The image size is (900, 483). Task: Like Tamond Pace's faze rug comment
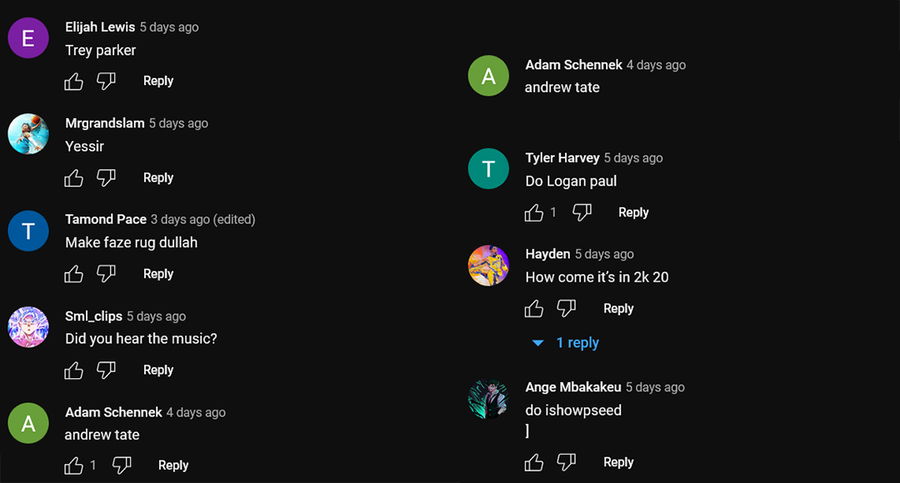[74, 274]
